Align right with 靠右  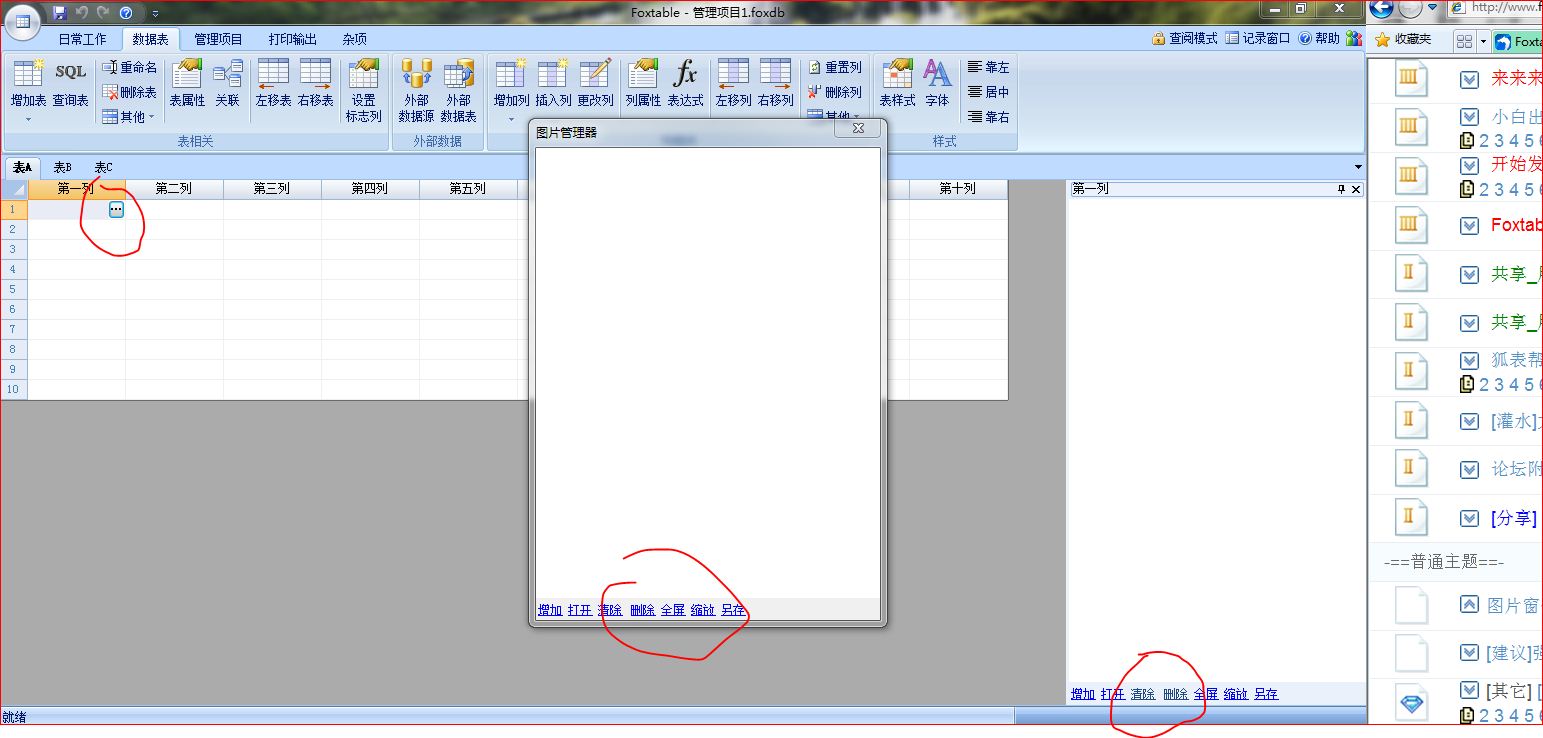989,117
